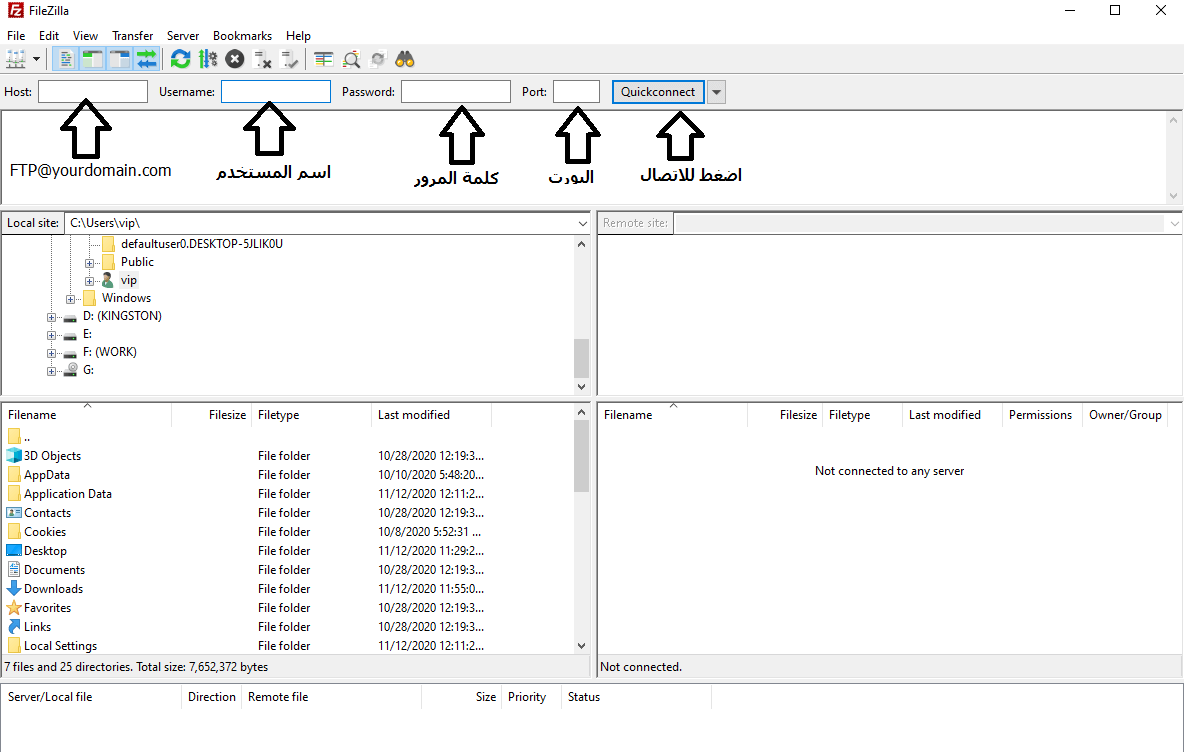Click the Downloads folder icon
Image resolution: width=1184 pixels, height=752 pixels.
tap(14, 588)
